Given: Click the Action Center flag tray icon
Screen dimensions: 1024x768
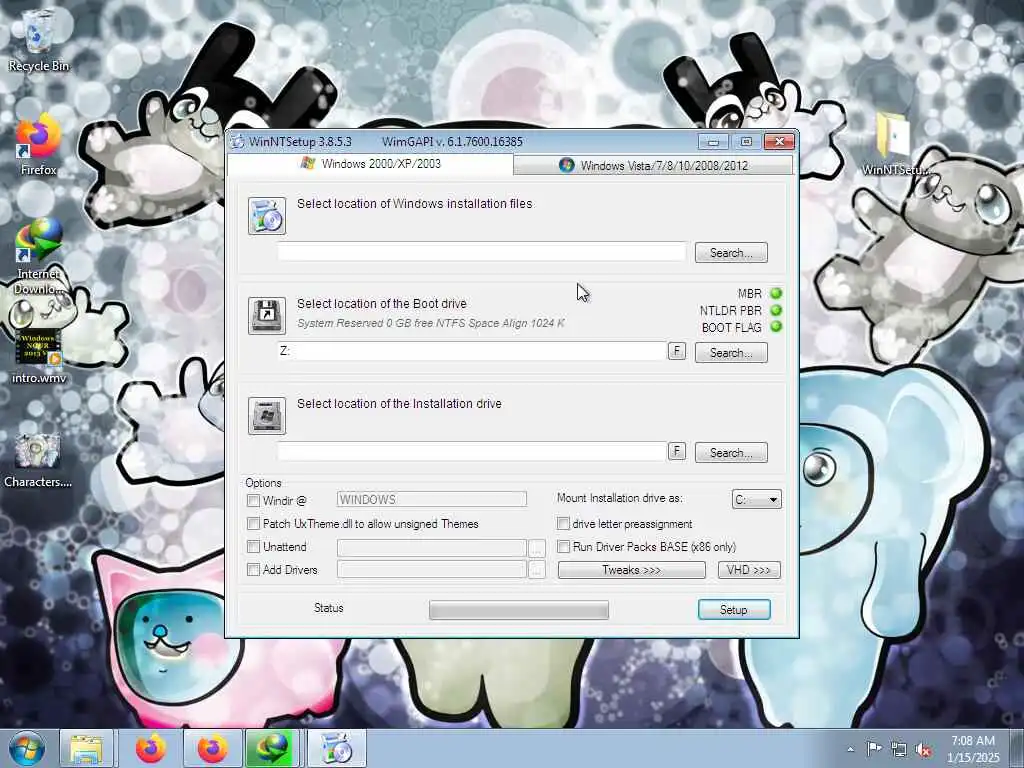Looking at the screenshot, I should click(874, 749).
